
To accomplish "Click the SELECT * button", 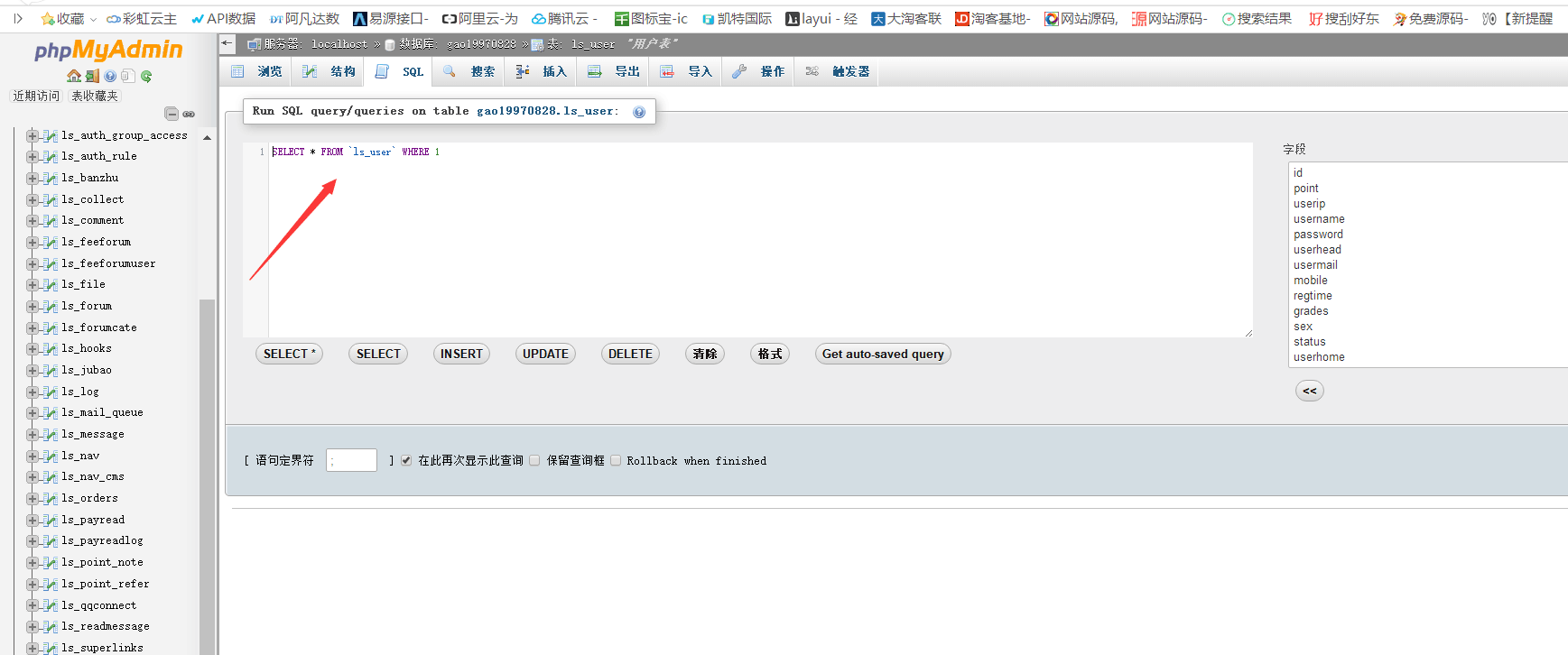I will 289,354.
